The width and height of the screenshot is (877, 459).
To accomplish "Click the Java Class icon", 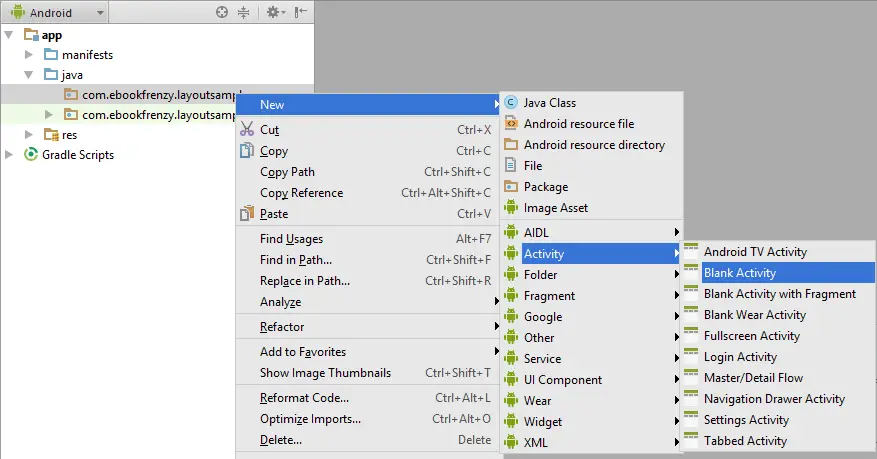I will pyautogui.click(x=511, y=103).
